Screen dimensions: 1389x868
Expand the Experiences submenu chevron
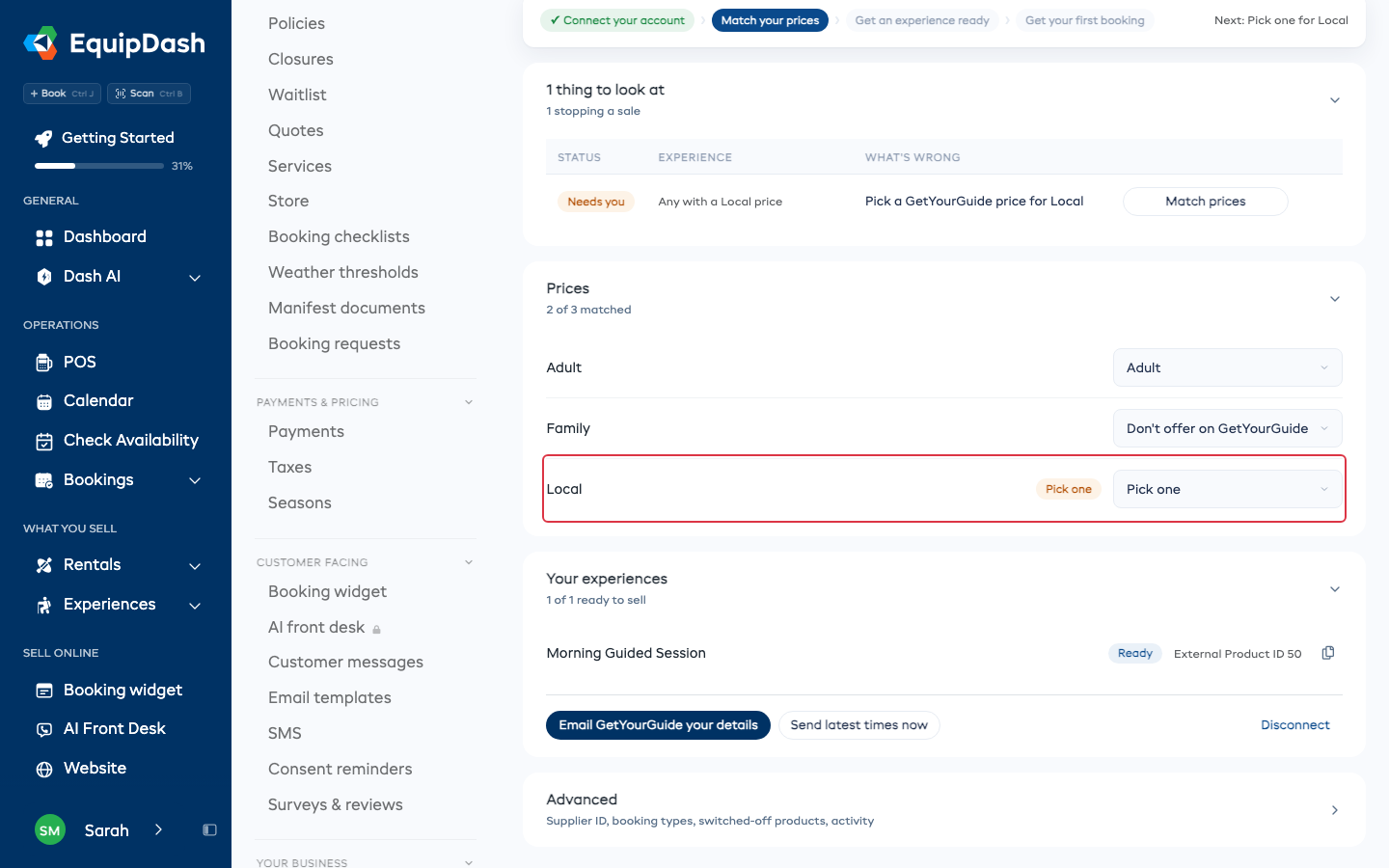(x=195, y=606)
